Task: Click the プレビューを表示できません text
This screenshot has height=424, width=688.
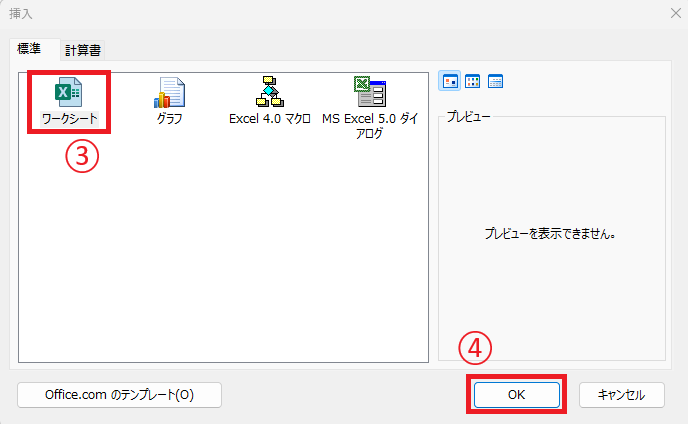Action: pos(550,234)
